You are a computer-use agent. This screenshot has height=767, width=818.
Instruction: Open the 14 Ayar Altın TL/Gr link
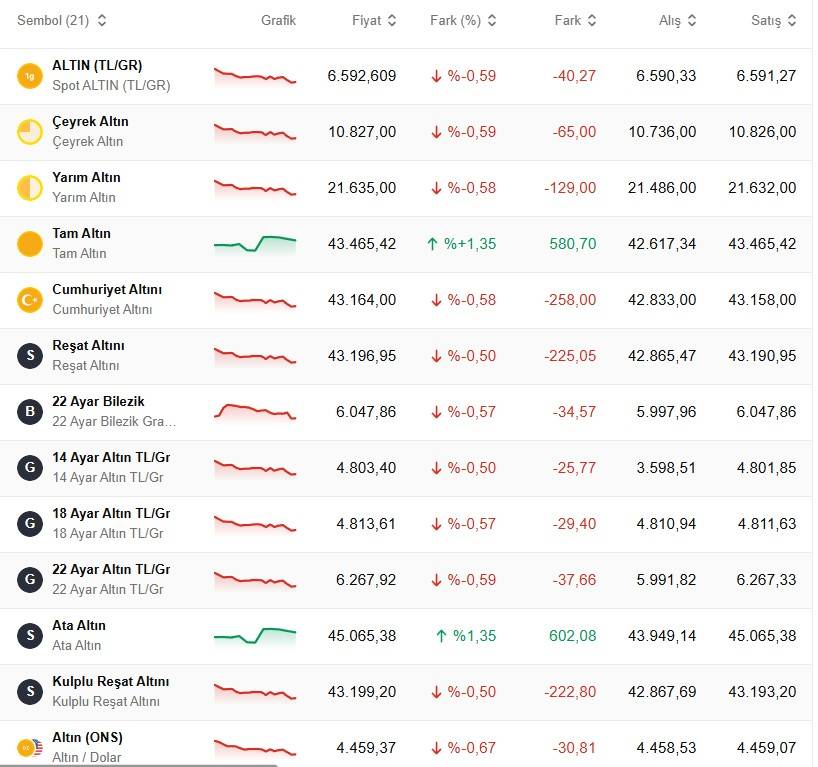pos(111,457)
